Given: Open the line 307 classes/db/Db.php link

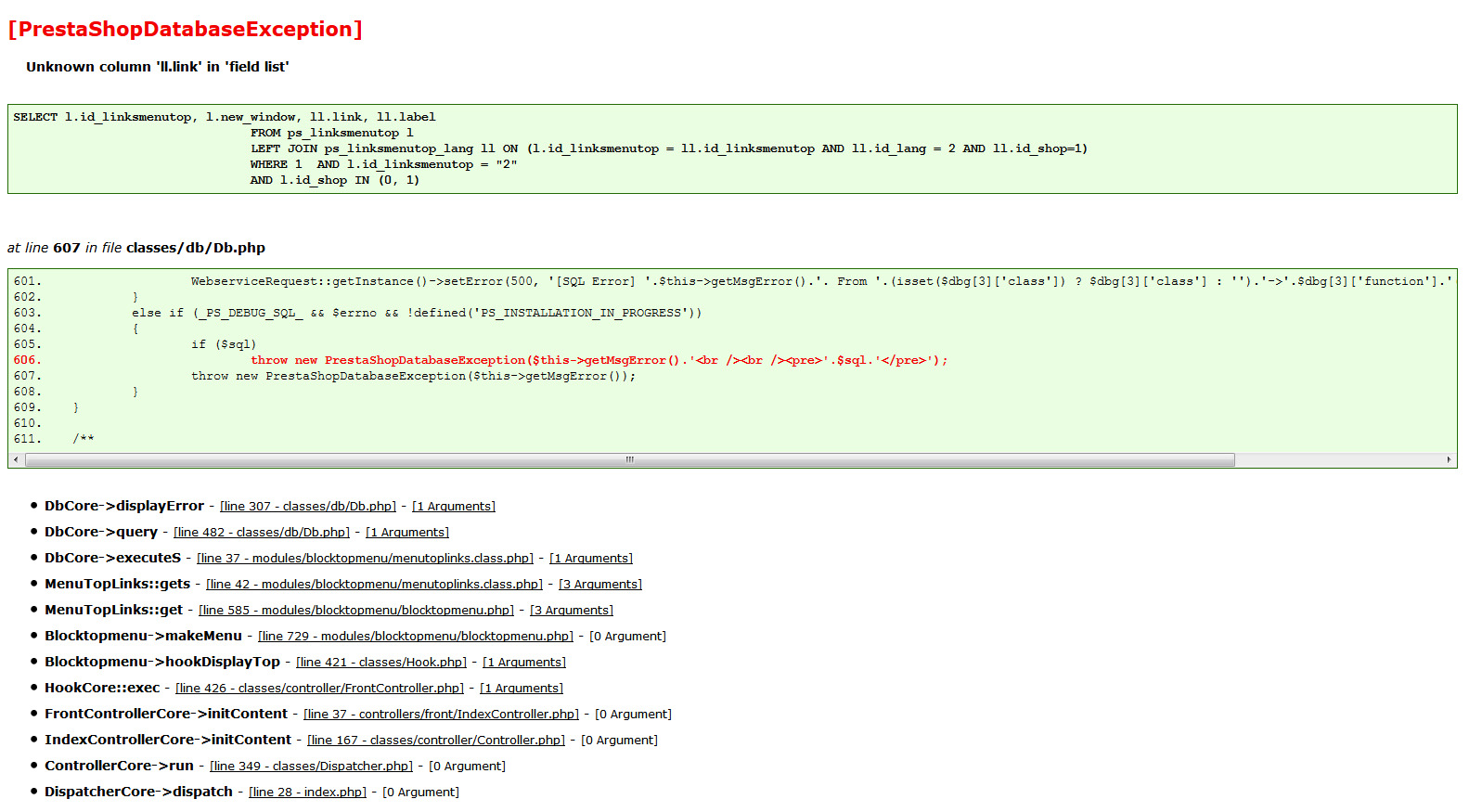Looking at the screenshot, I should click(x=308, y=507).
